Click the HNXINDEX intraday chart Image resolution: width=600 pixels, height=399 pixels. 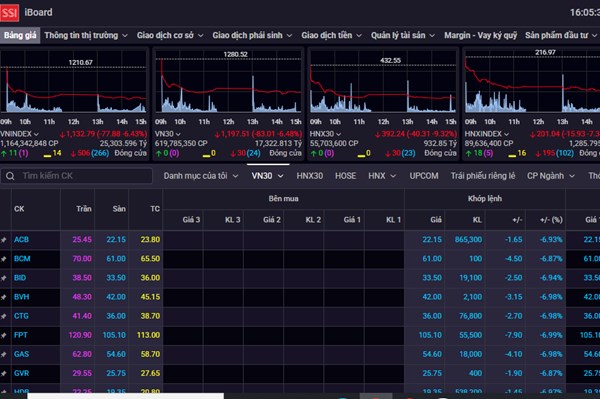[x=532, y=82]
